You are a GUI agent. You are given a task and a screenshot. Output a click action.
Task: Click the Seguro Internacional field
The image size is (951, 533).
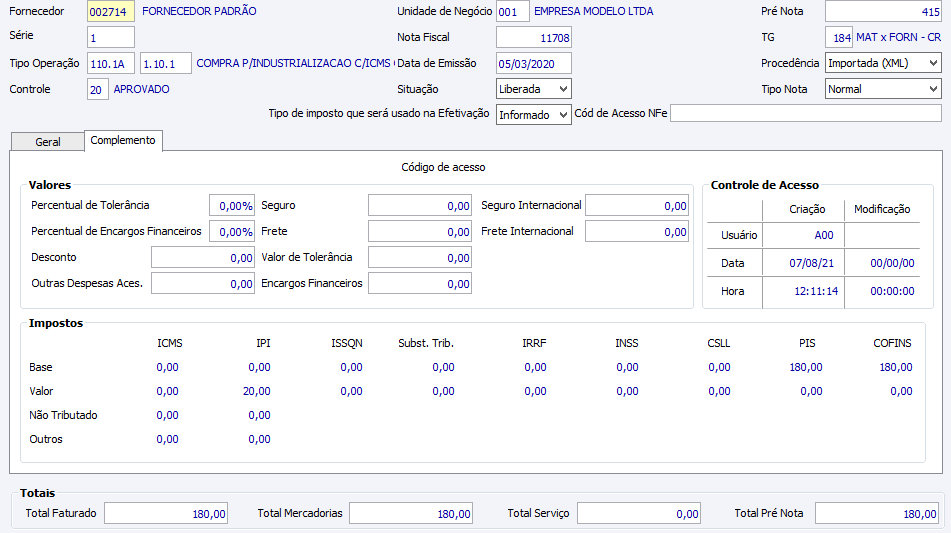tap(637, 206)
